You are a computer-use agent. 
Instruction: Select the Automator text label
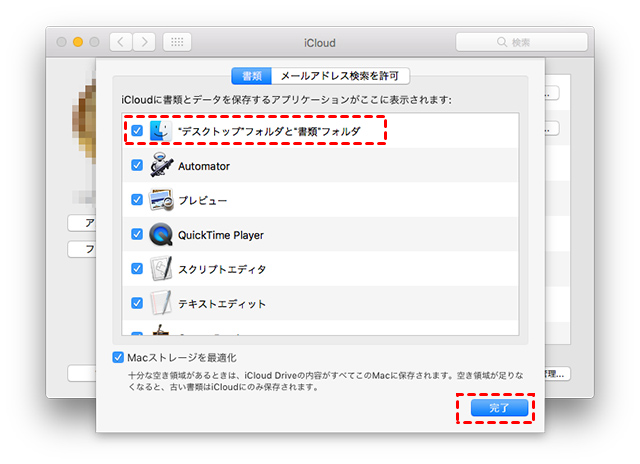coord(204,167)
